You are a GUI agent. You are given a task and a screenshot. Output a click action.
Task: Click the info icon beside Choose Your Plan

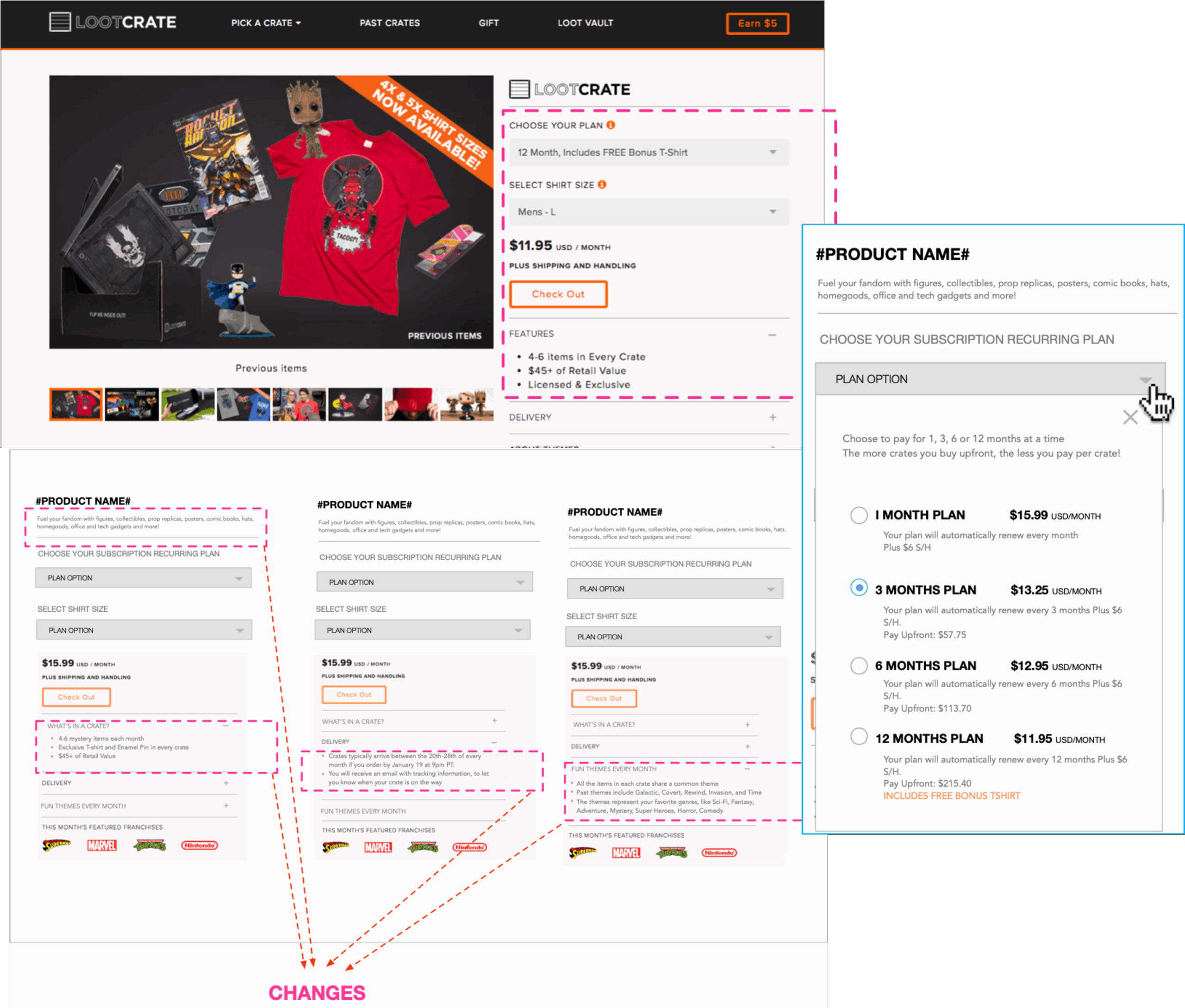[611, 125]
